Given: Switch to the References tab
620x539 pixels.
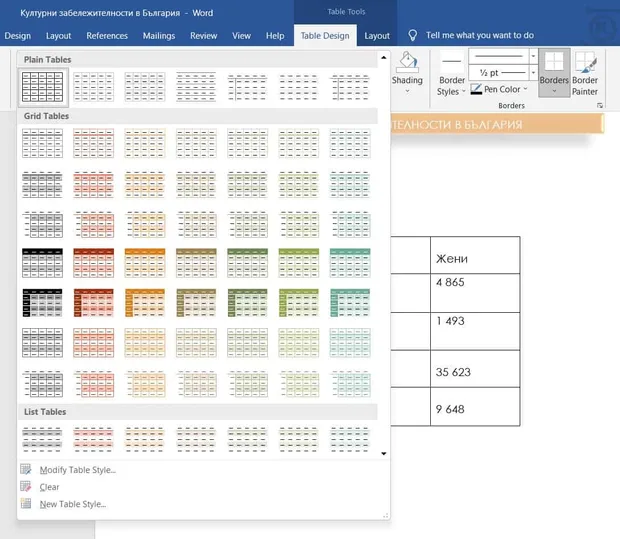Looking at the screenshot, I should pyautogui.click(x=107, y=36).
